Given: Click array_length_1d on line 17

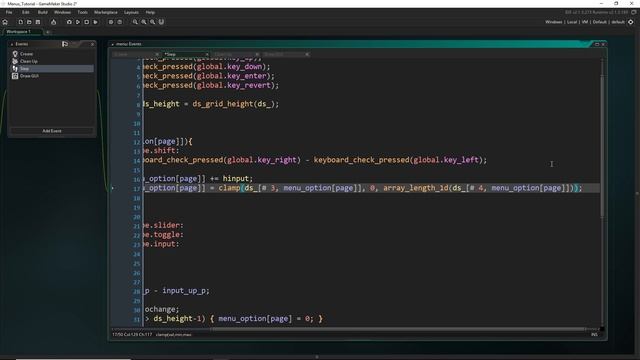Looking at the screenshot, I should pyautogui.click(x=416, y=188).
